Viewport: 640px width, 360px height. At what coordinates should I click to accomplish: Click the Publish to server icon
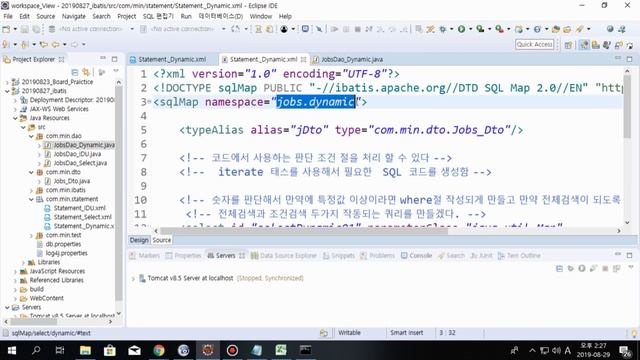(616, 268)
